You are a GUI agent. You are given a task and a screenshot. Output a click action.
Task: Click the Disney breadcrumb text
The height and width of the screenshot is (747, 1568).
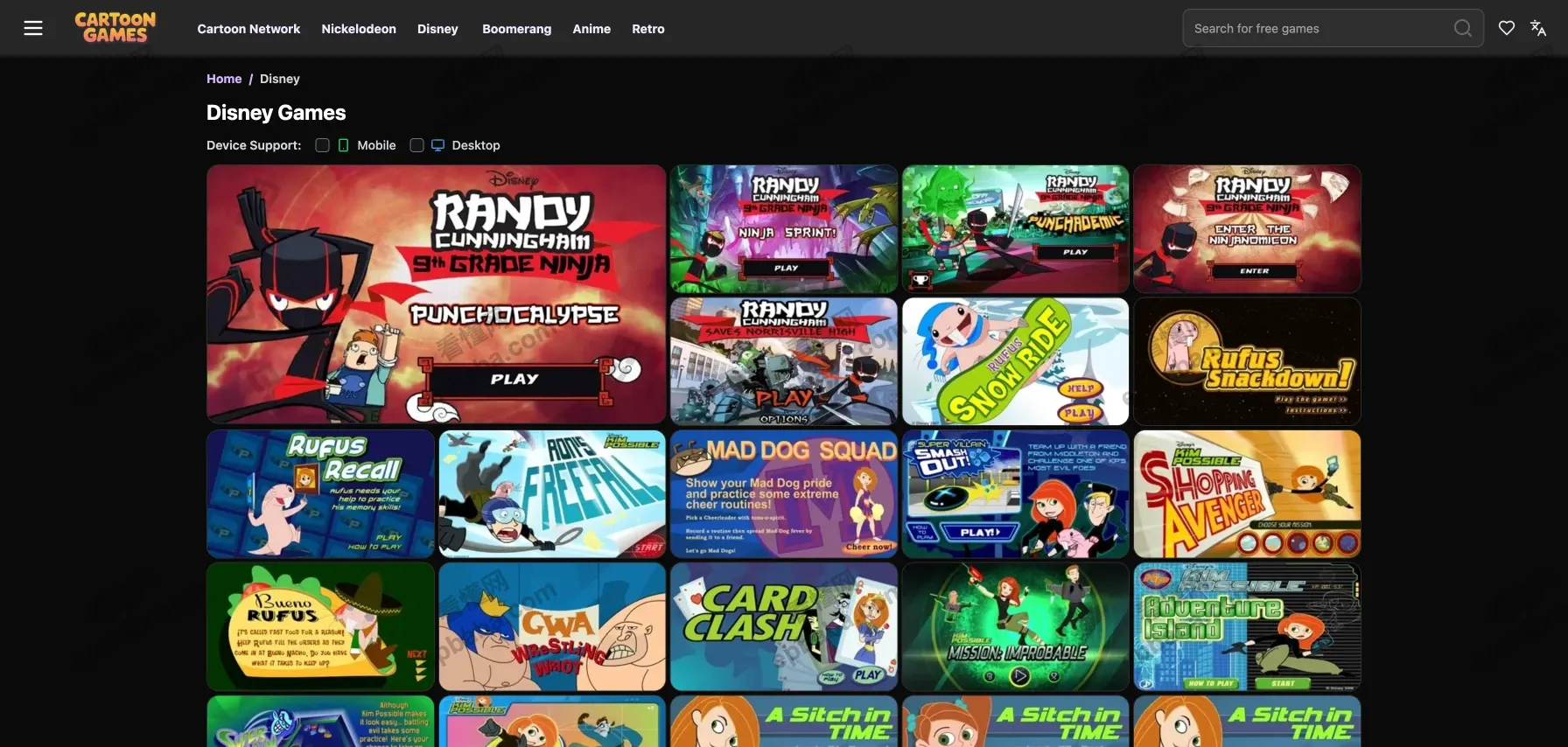tap(280, 79)
